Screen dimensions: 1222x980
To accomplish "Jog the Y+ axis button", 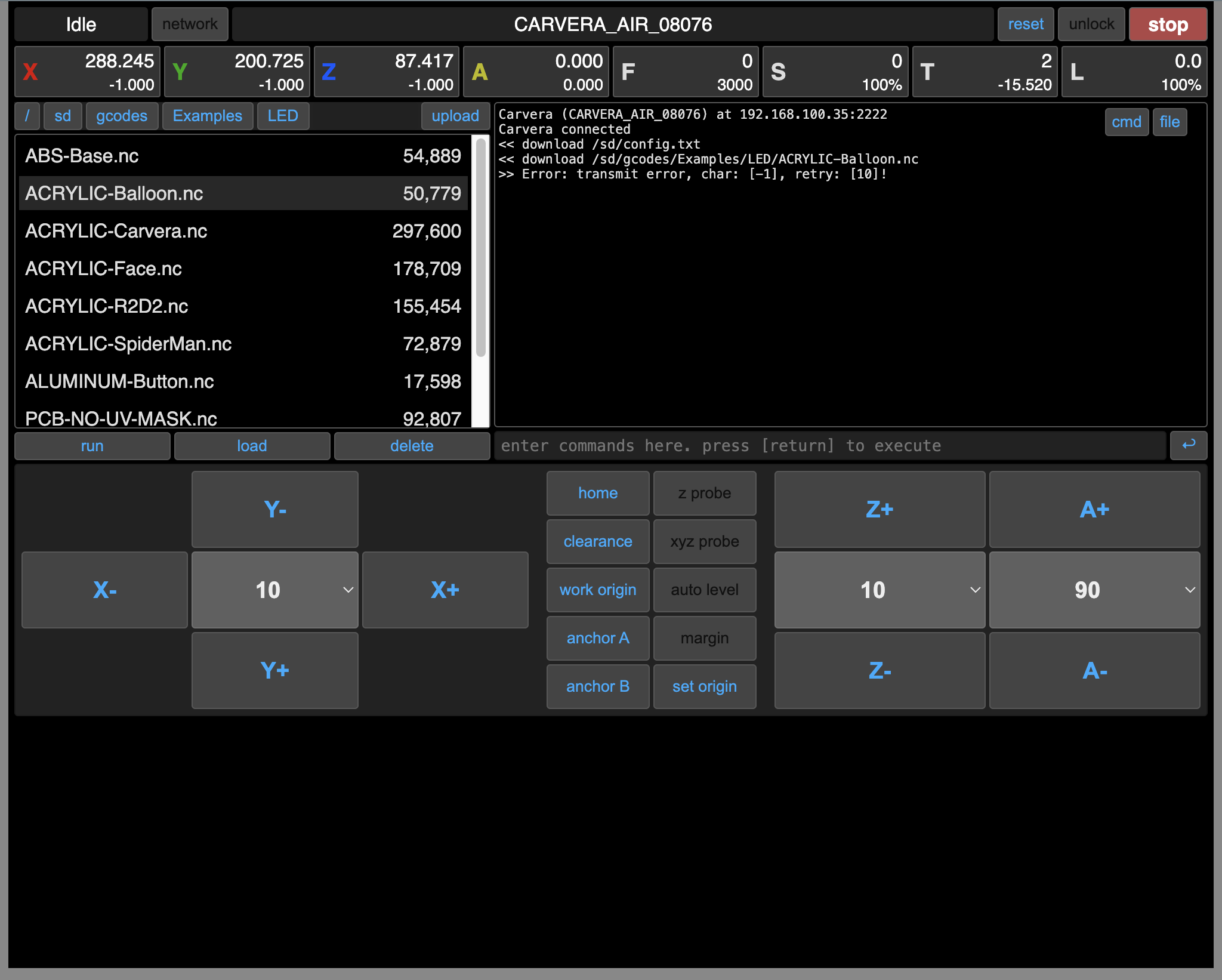I will [x=275, y=670].
